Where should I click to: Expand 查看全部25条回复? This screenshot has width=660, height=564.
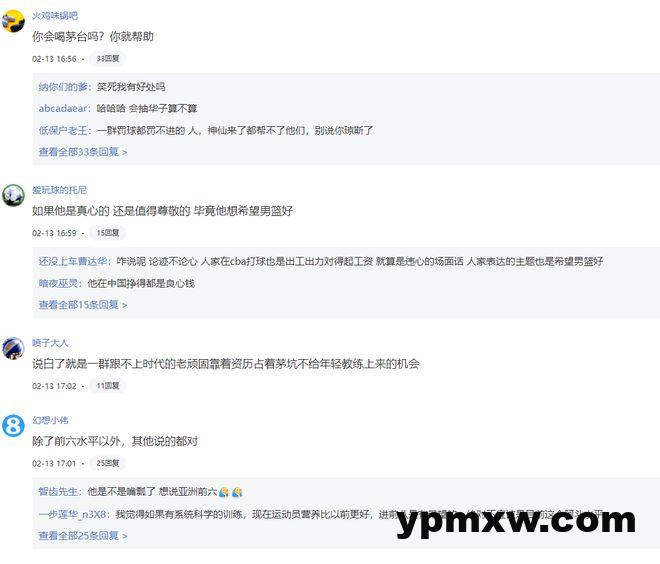tap(83, 536)
